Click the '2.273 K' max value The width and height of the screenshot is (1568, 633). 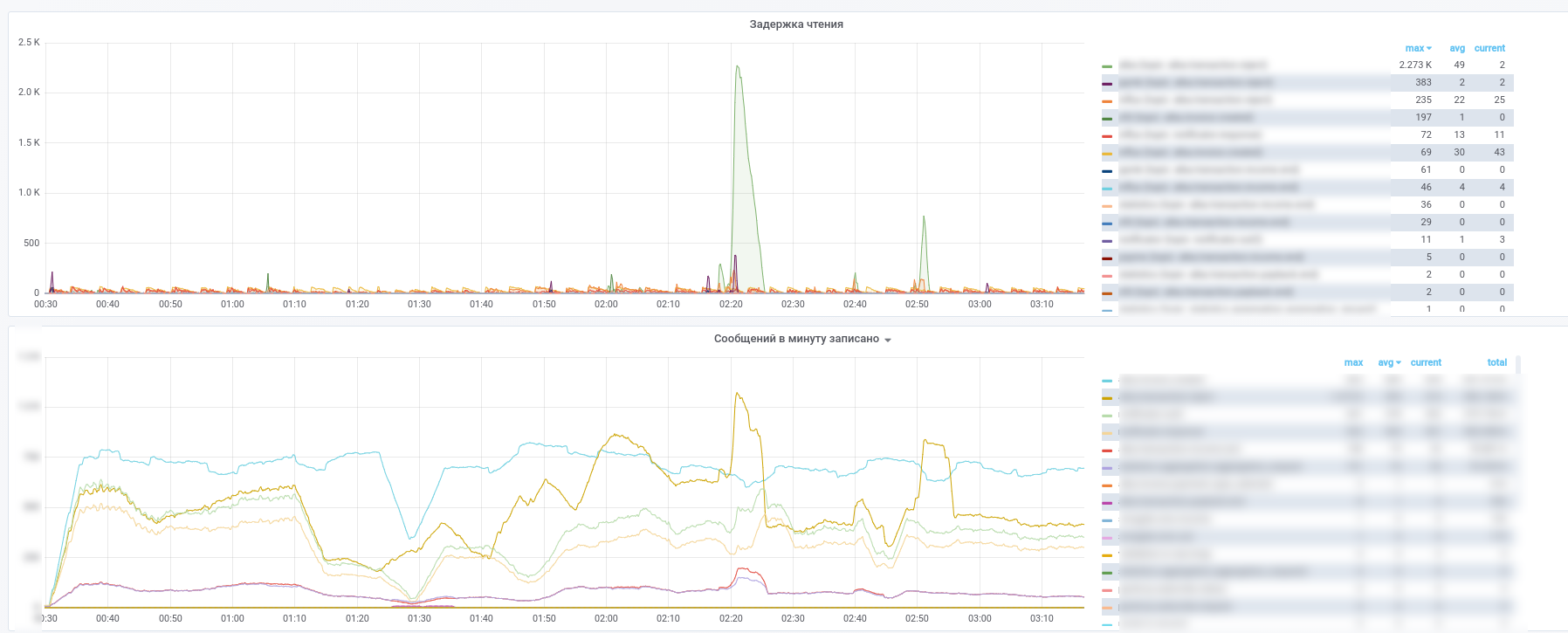click(x=1415, y=65)
